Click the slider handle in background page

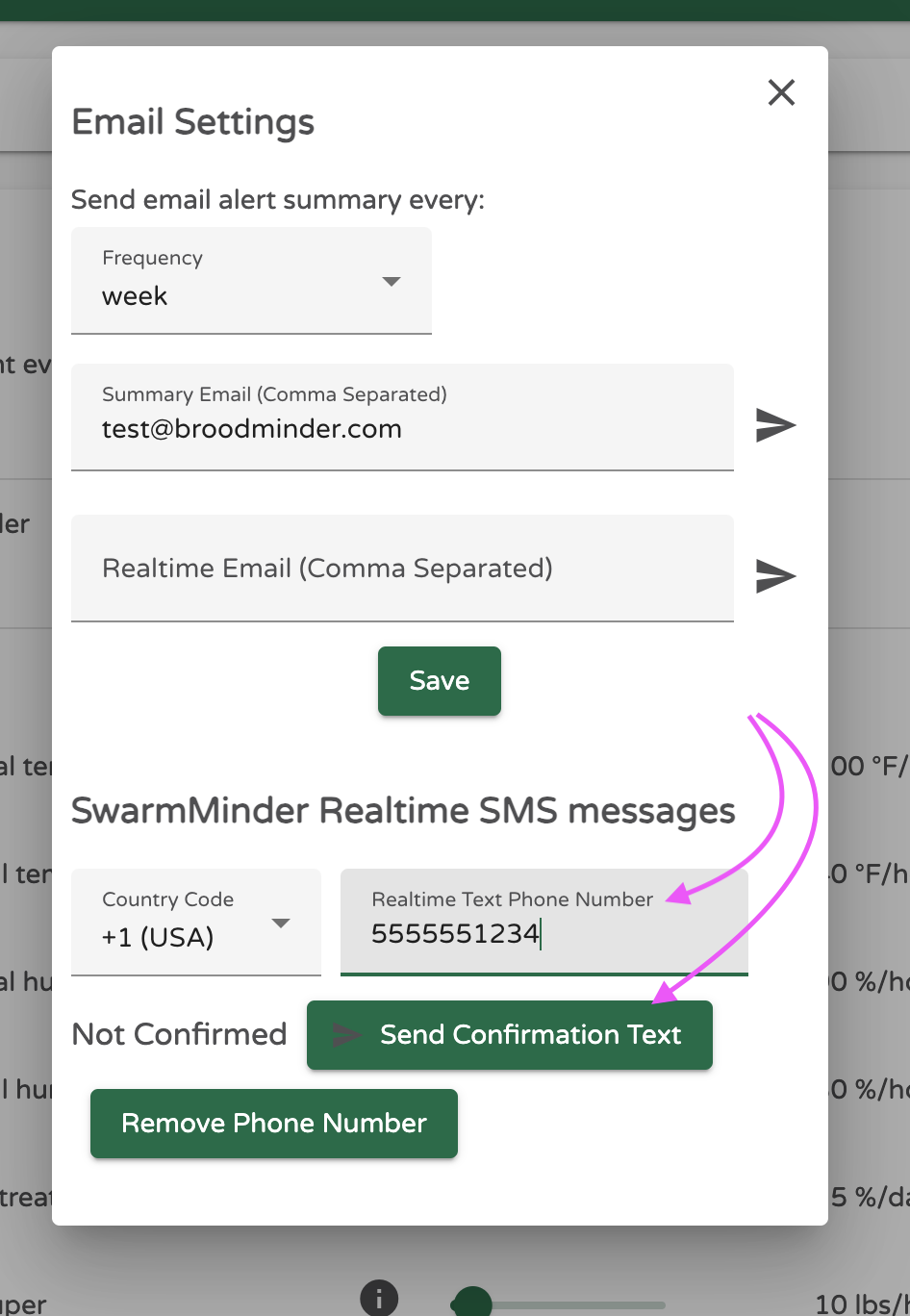(x=471, y=1303)
